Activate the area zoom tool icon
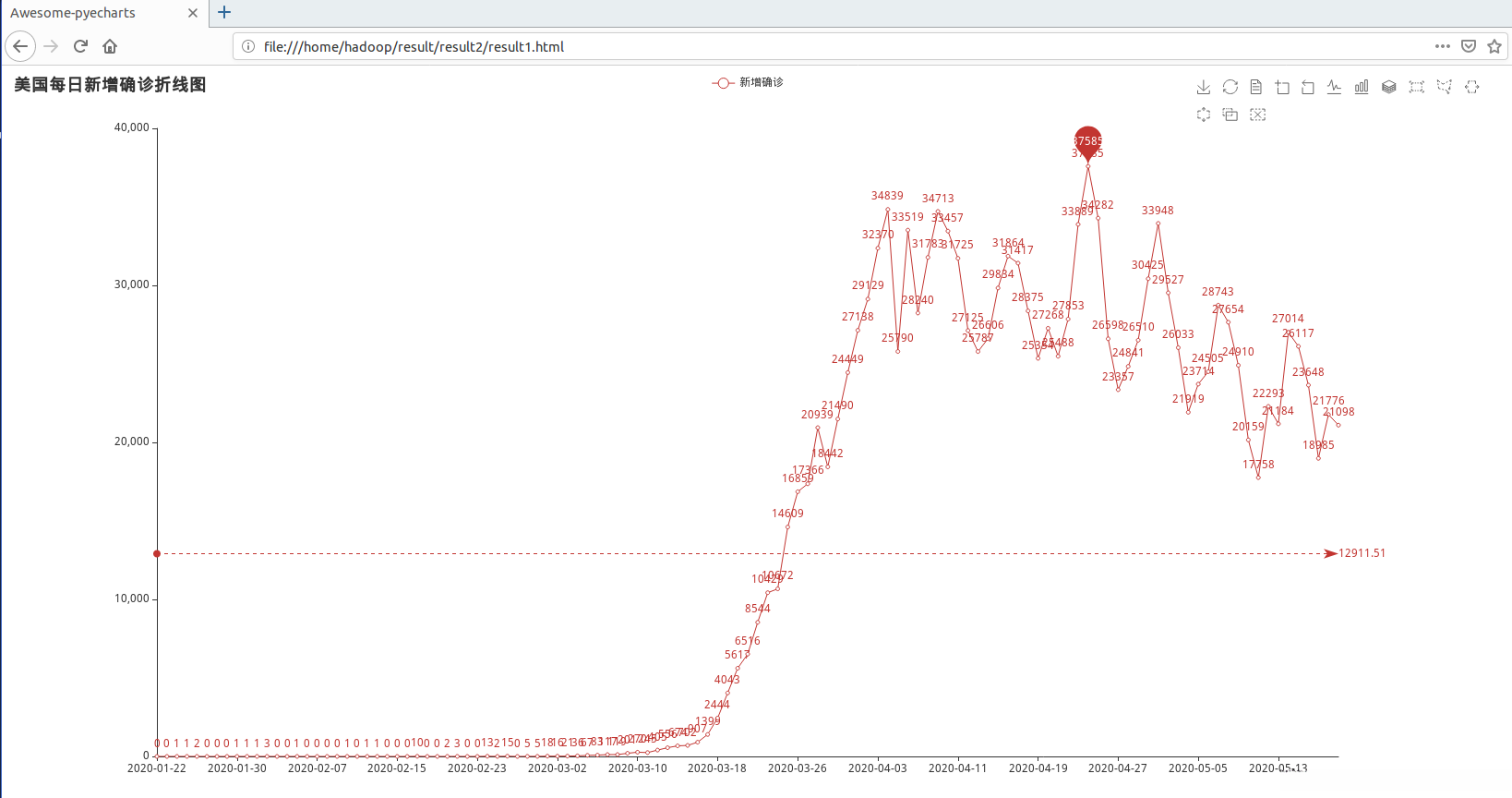The image size is (1512, 798). click(1282, 87)
